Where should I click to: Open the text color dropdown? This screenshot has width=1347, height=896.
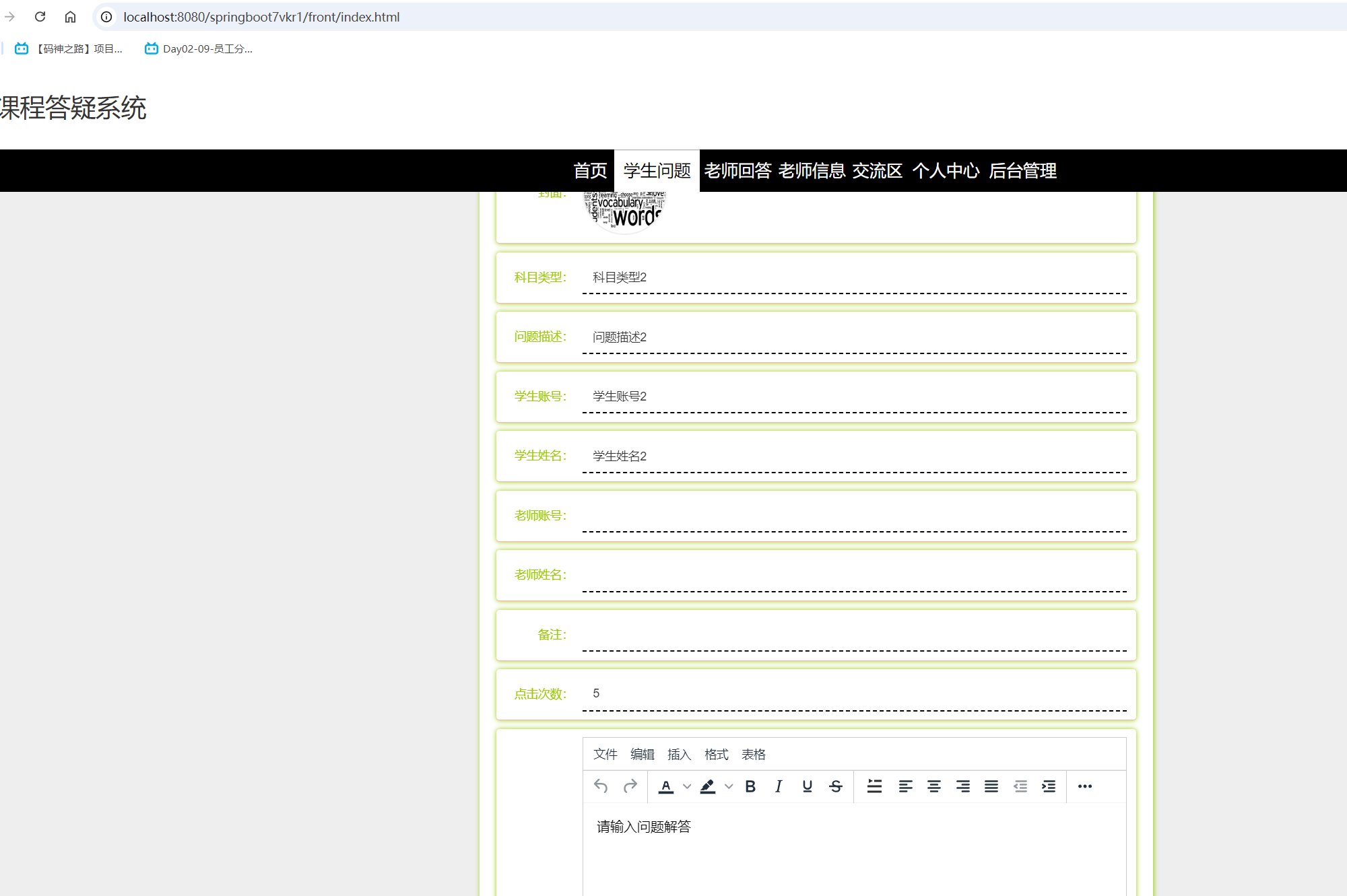point(686,786)
